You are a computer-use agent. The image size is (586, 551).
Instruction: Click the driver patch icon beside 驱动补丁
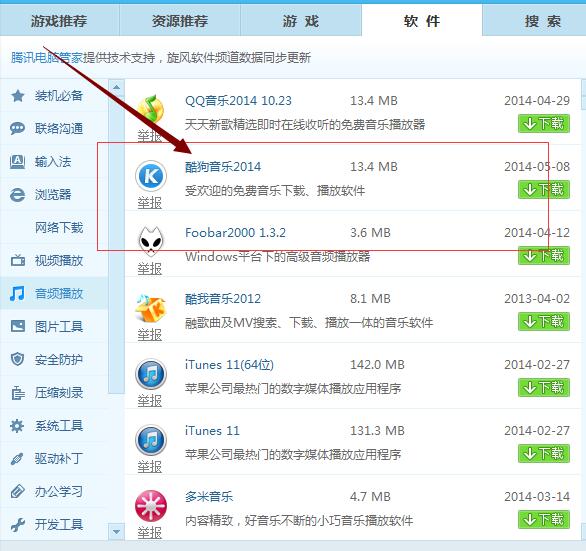(17, 458)
